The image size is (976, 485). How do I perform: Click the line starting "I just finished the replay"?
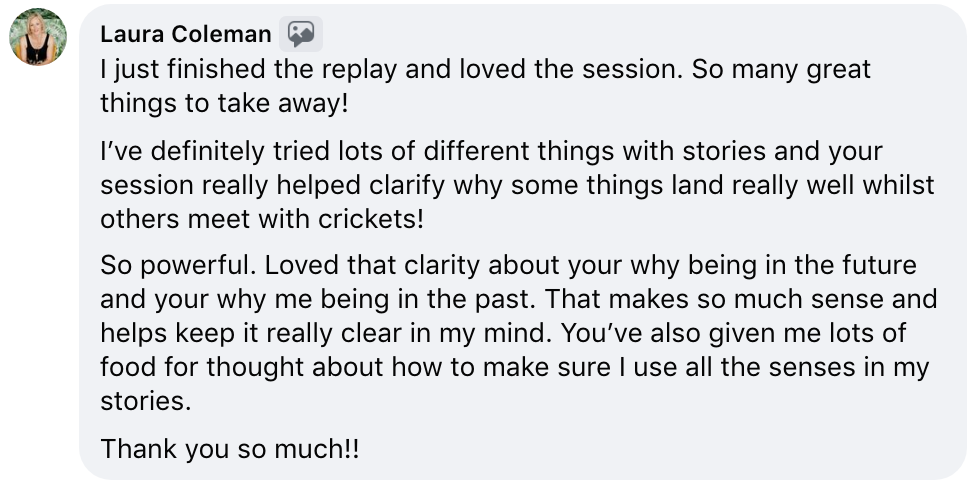coord(486,70)
